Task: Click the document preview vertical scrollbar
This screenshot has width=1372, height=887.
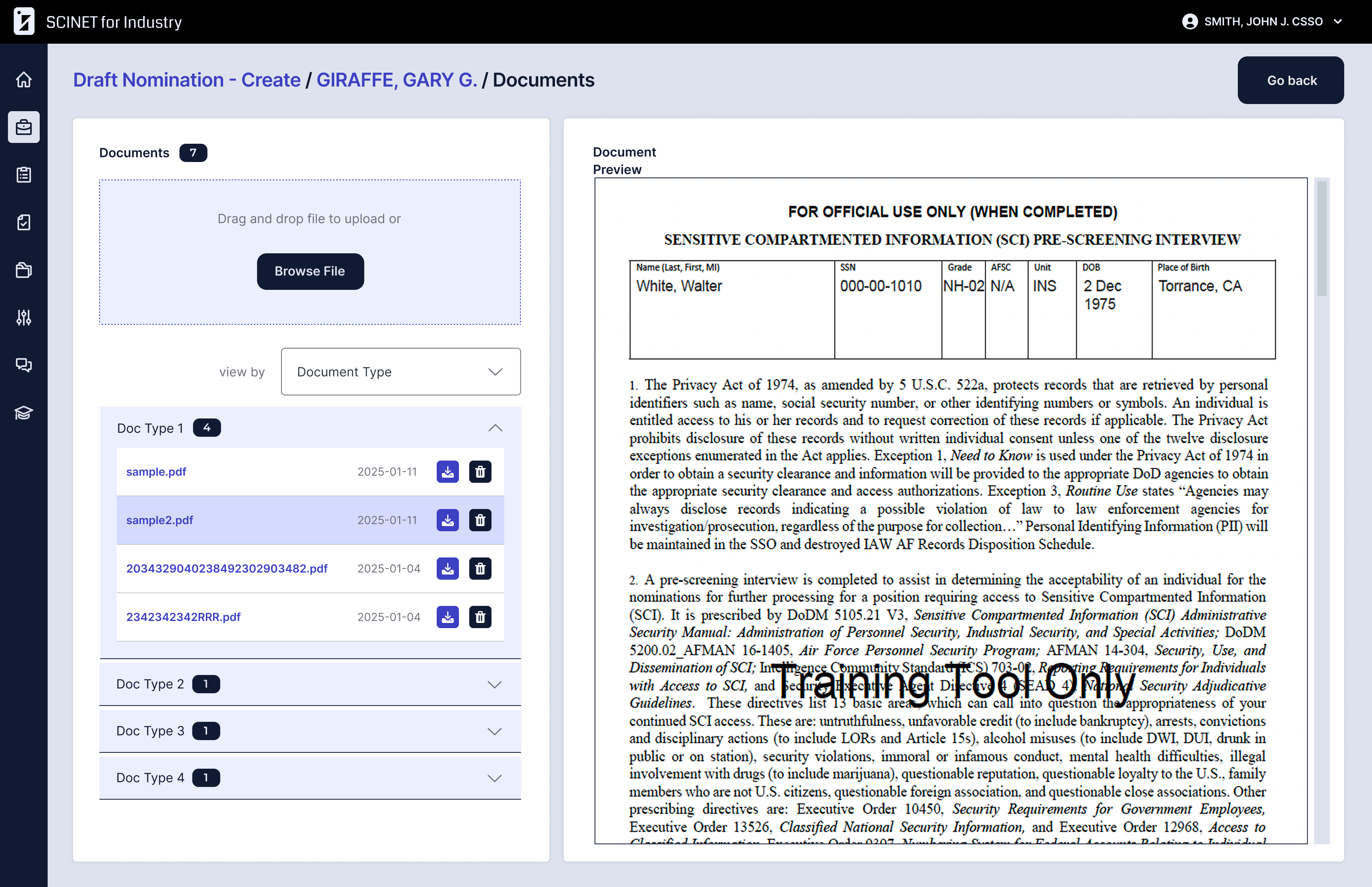Action: [x=1321, y=239]
